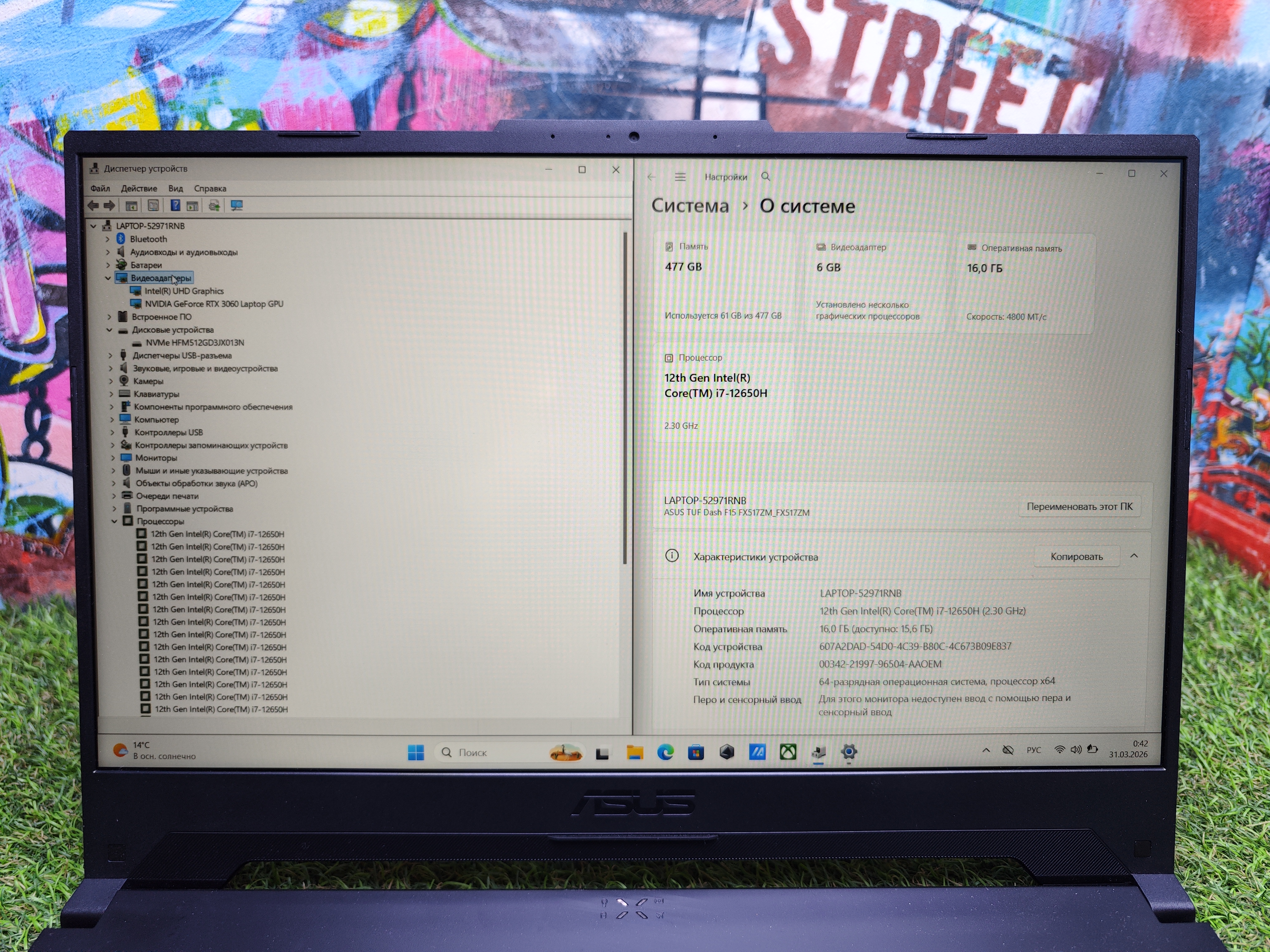The width and height of the screenshot is (1270, 952).
Task: Collapse the Характеристики устройства section chevron
Action: (x=1134, y=556)
